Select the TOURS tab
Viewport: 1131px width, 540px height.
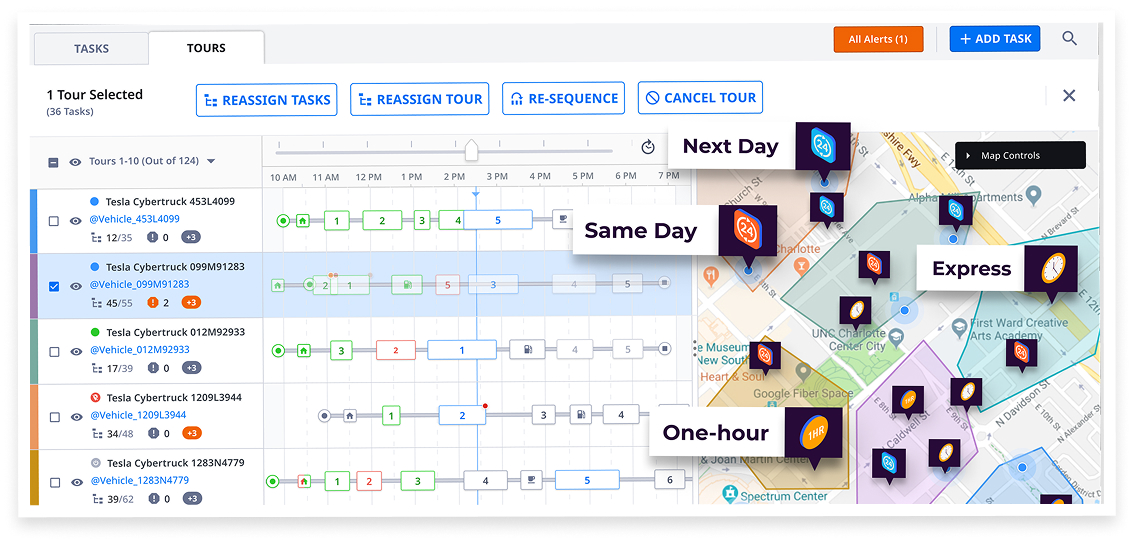pos(206,48)
